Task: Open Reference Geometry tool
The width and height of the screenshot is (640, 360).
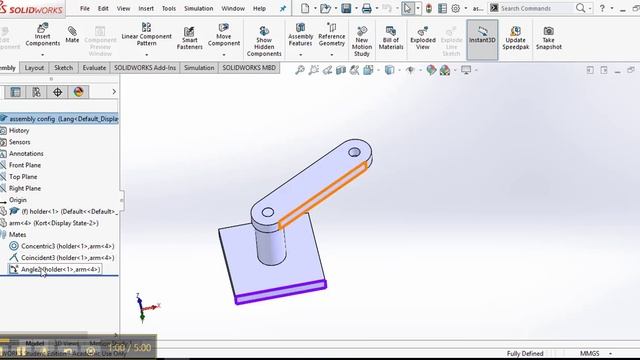Action: [x=332, y=35]
